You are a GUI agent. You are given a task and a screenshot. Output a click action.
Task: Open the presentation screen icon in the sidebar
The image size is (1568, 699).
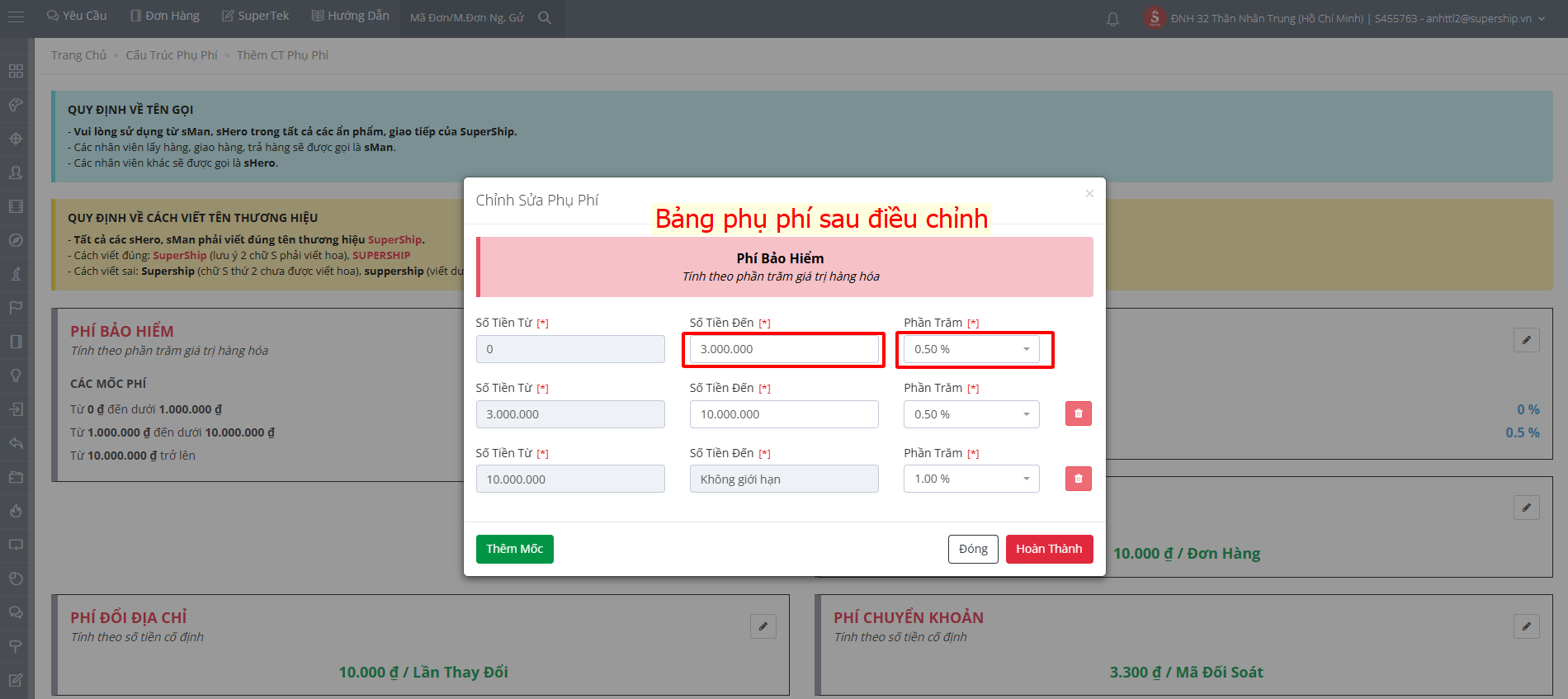click(x=16, y=545)
